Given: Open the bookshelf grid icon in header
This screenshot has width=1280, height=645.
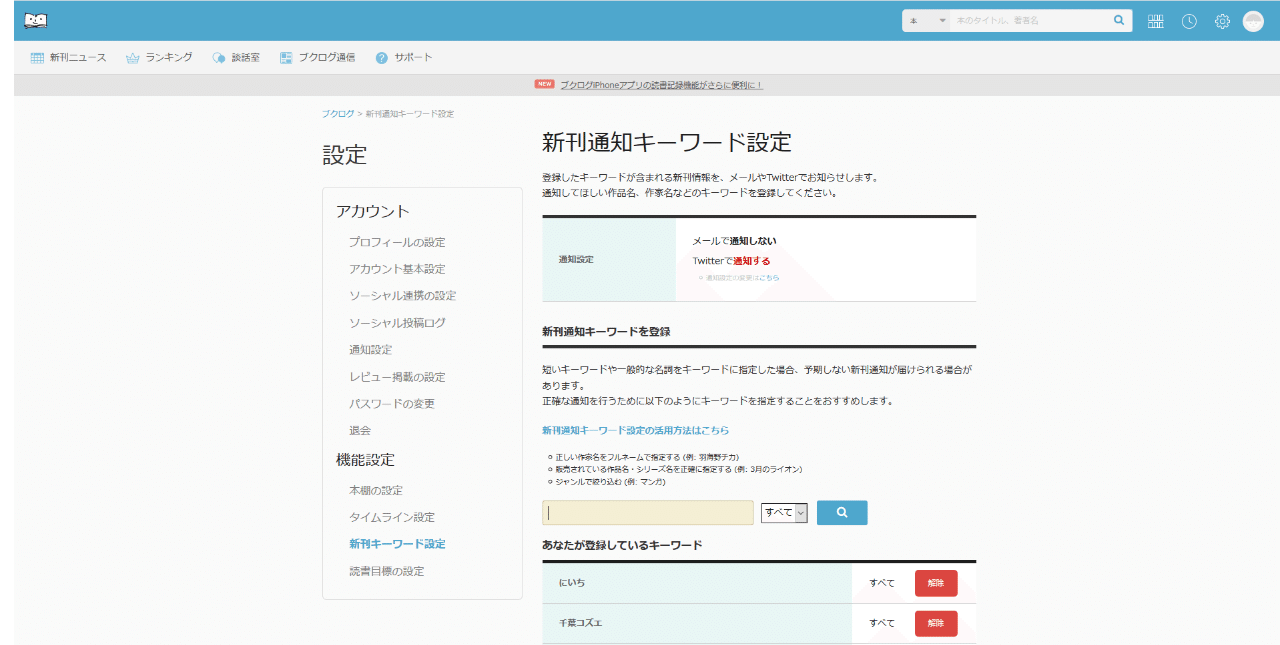Looking at the screenshot, I should (x=1155, y=20).
